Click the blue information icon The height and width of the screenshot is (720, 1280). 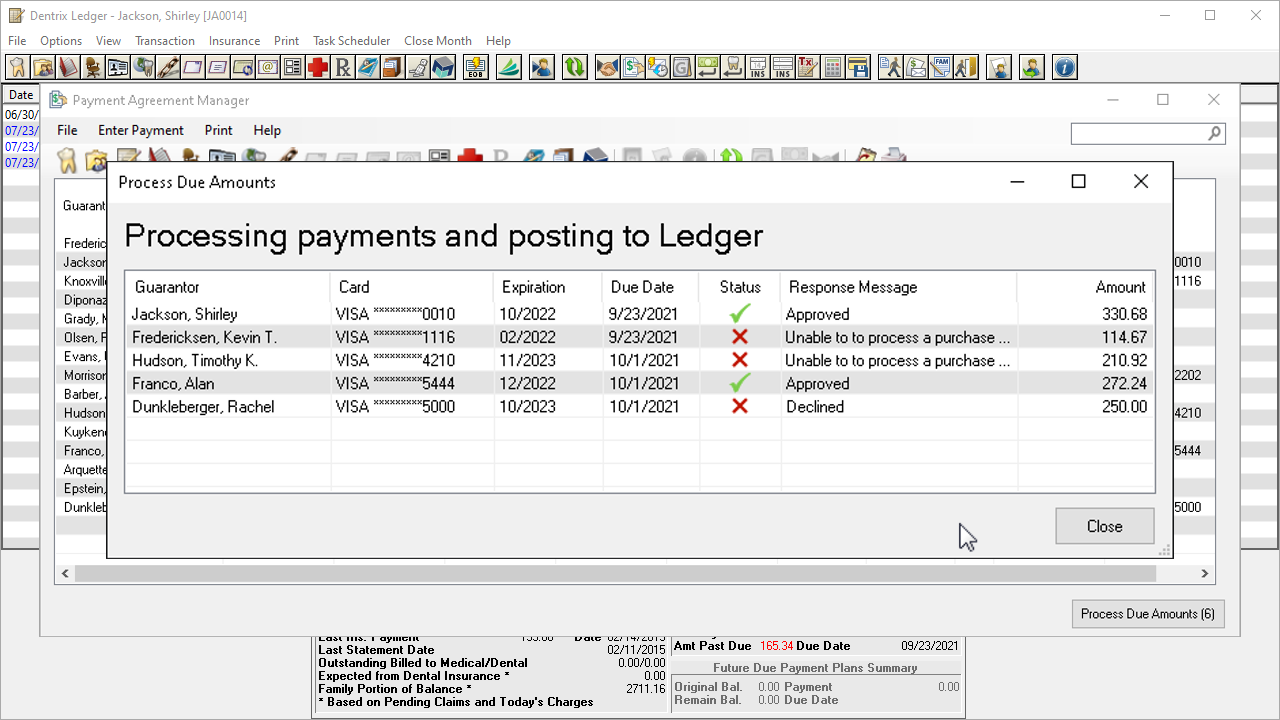[x=1065, y=67]
